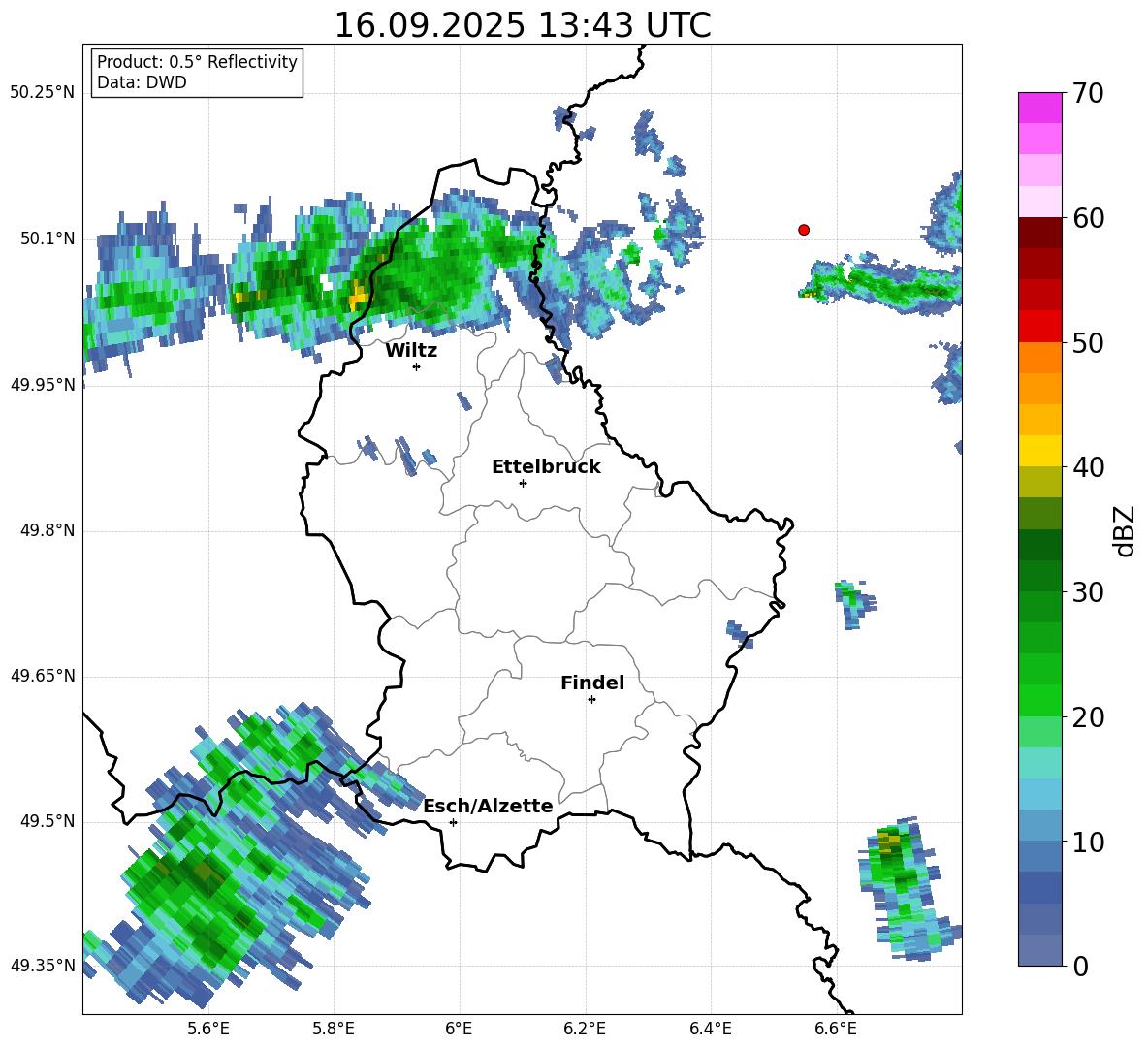This screenshot has height=1048, width=1148.
Task: Click the 30 value on the colorbar
Action: [x=1088, y=592]
